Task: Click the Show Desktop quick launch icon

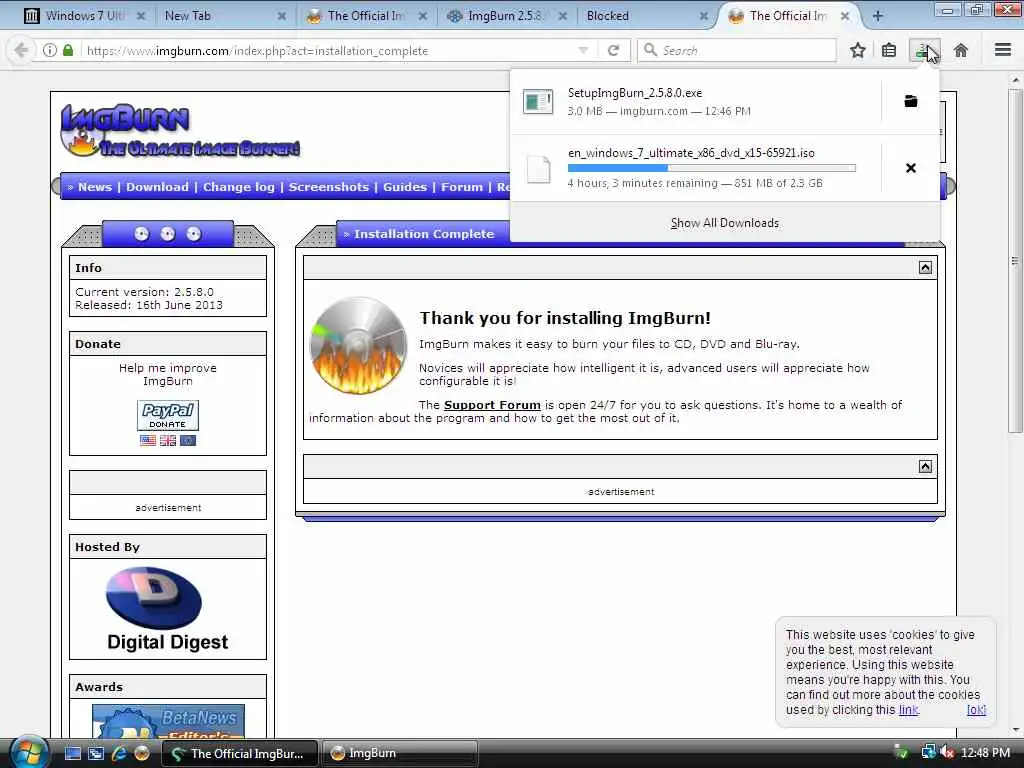Action: tap(73, 753)
